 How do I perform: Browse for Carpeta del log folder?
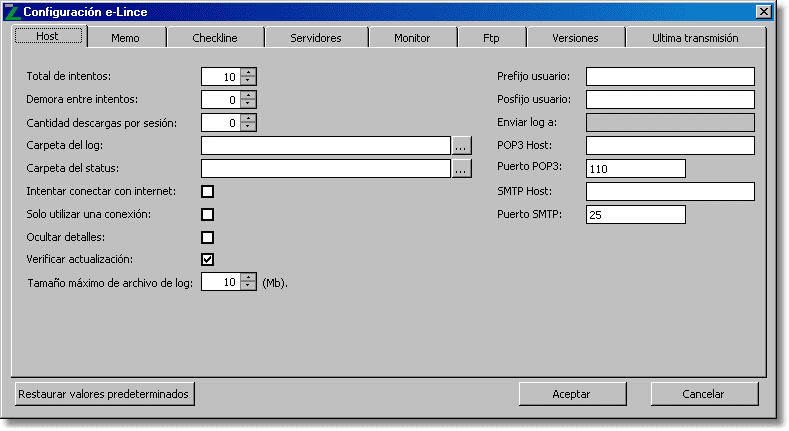pos(461,145)
